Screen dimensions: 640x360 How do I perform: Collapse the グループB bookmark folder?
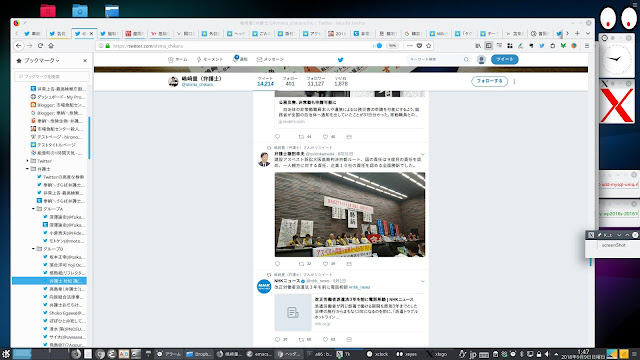click(33, 249)
